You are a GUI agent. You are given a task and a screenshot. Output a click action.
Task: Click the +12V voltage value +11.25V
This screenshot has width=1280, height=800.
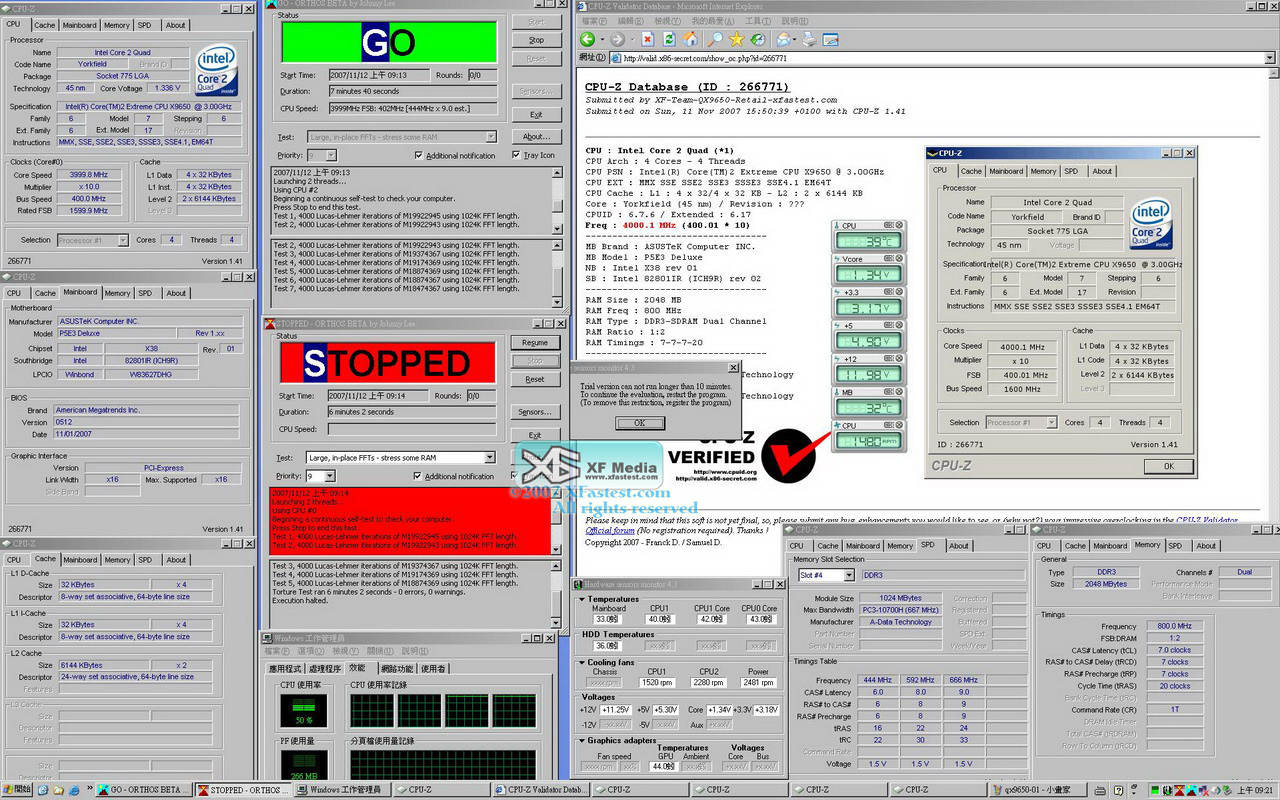(x=616, y=710)
